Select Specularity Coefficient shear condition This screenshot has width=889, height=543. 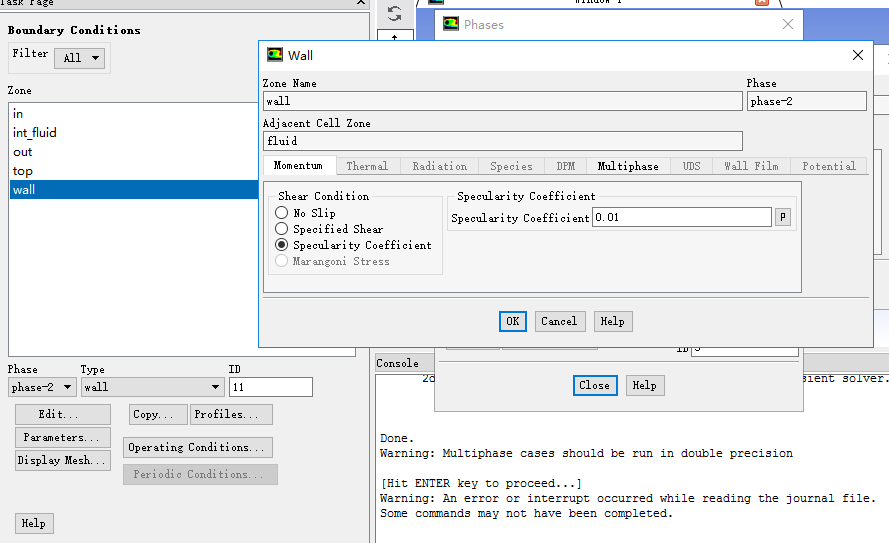point(282,245)
